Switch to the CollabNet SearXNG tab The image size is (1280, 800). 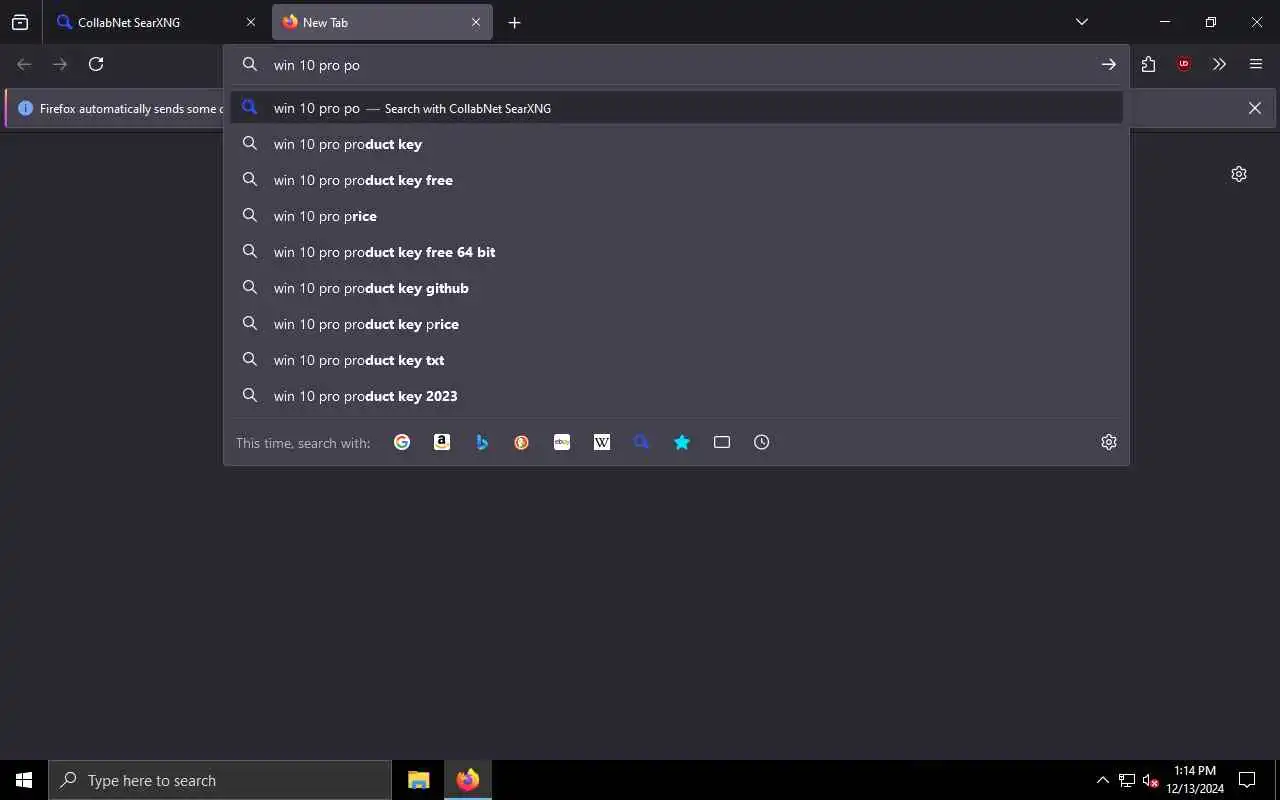[x=155, y=22]
